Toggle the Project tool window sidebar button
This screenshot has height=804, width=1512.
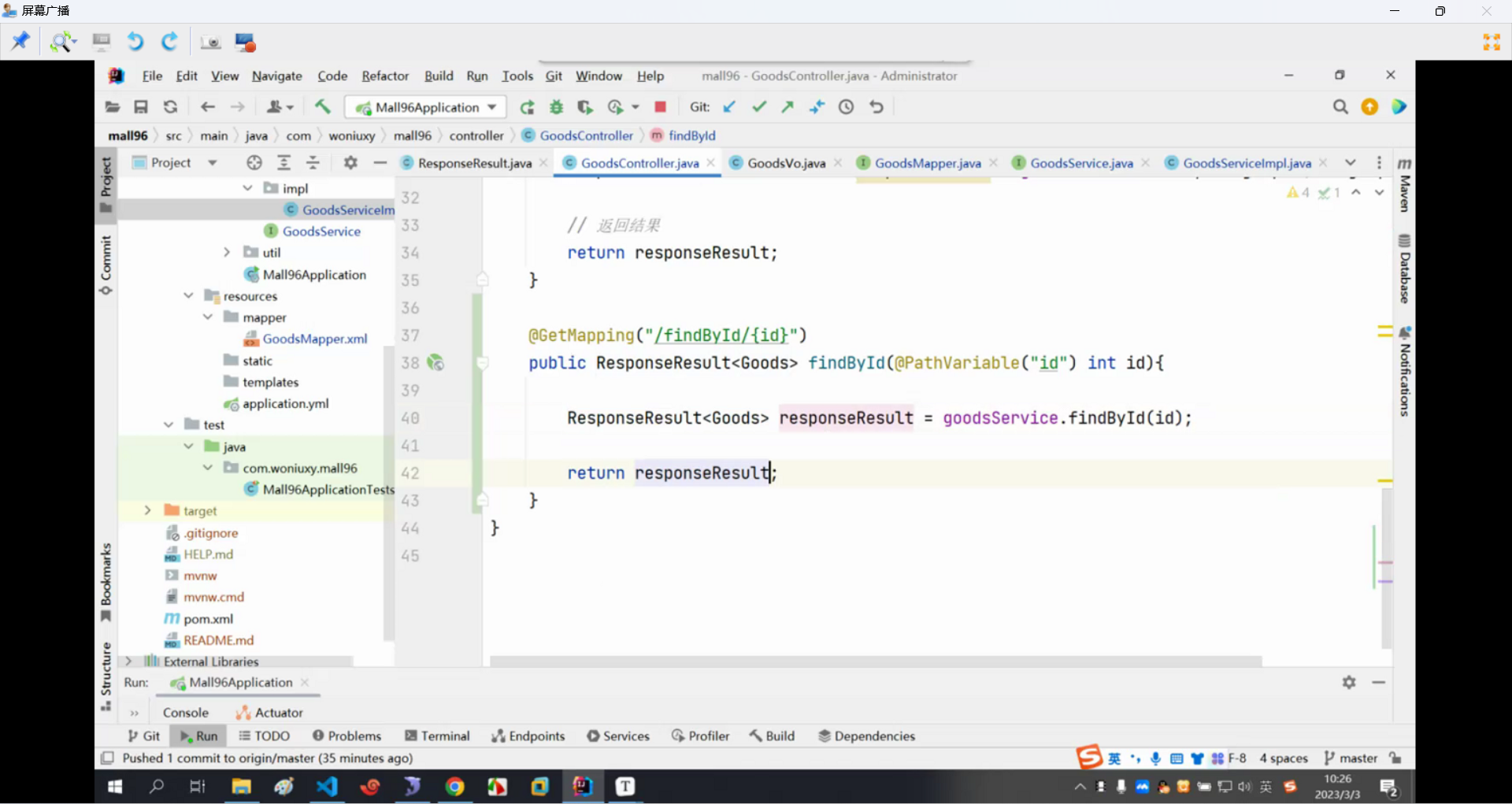coord(106,184)
